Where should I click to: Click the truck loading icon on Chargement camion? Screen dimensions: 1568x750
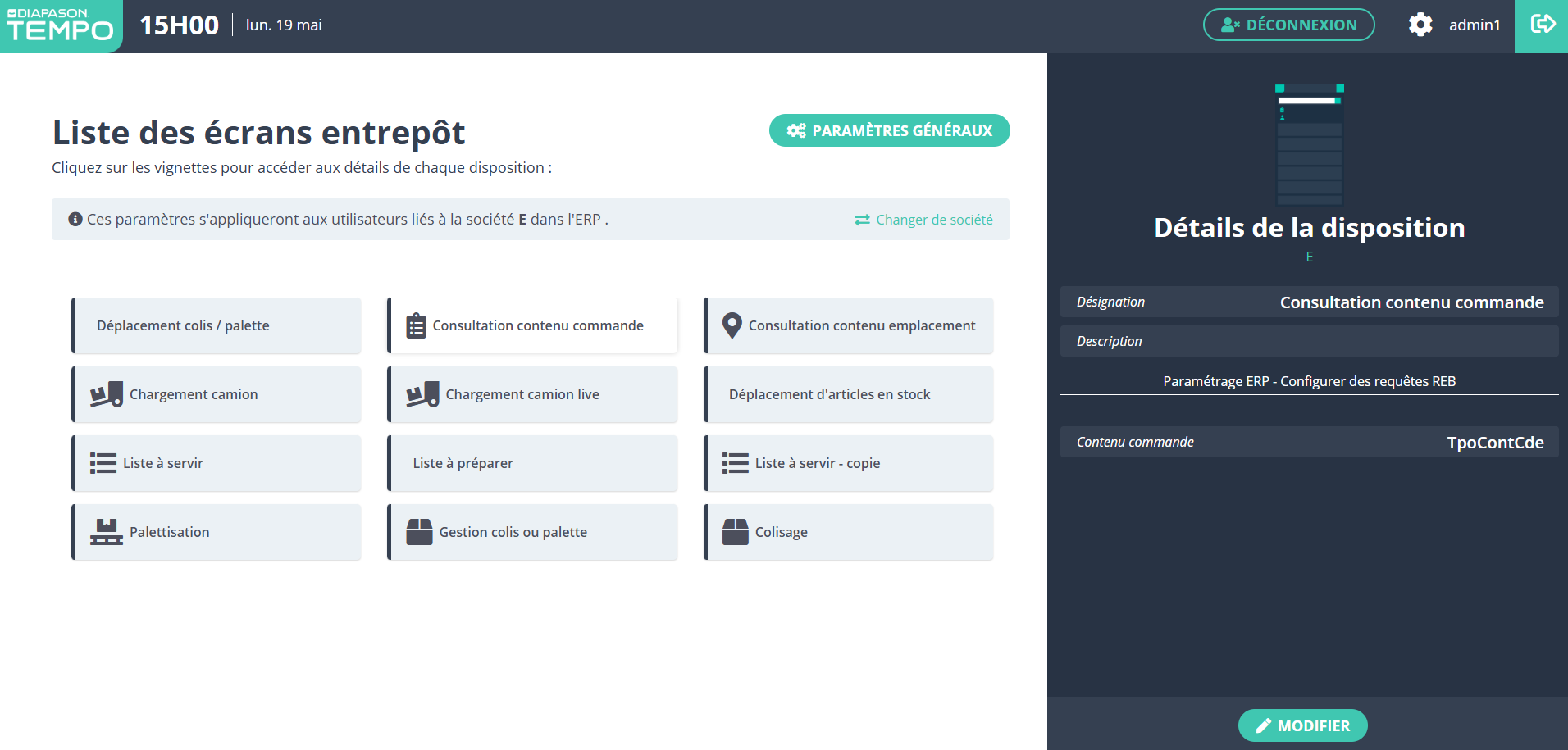click(107, 394)
